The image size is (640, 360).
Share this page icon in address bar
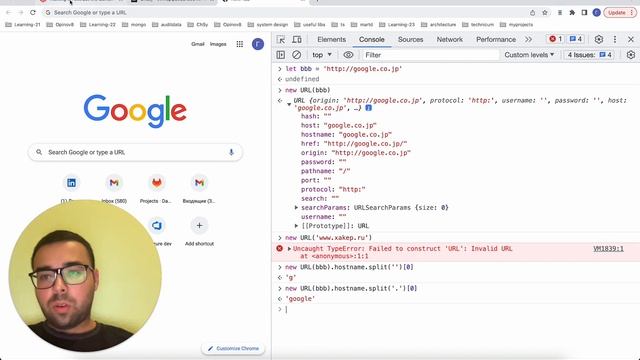tap(532, 13)
